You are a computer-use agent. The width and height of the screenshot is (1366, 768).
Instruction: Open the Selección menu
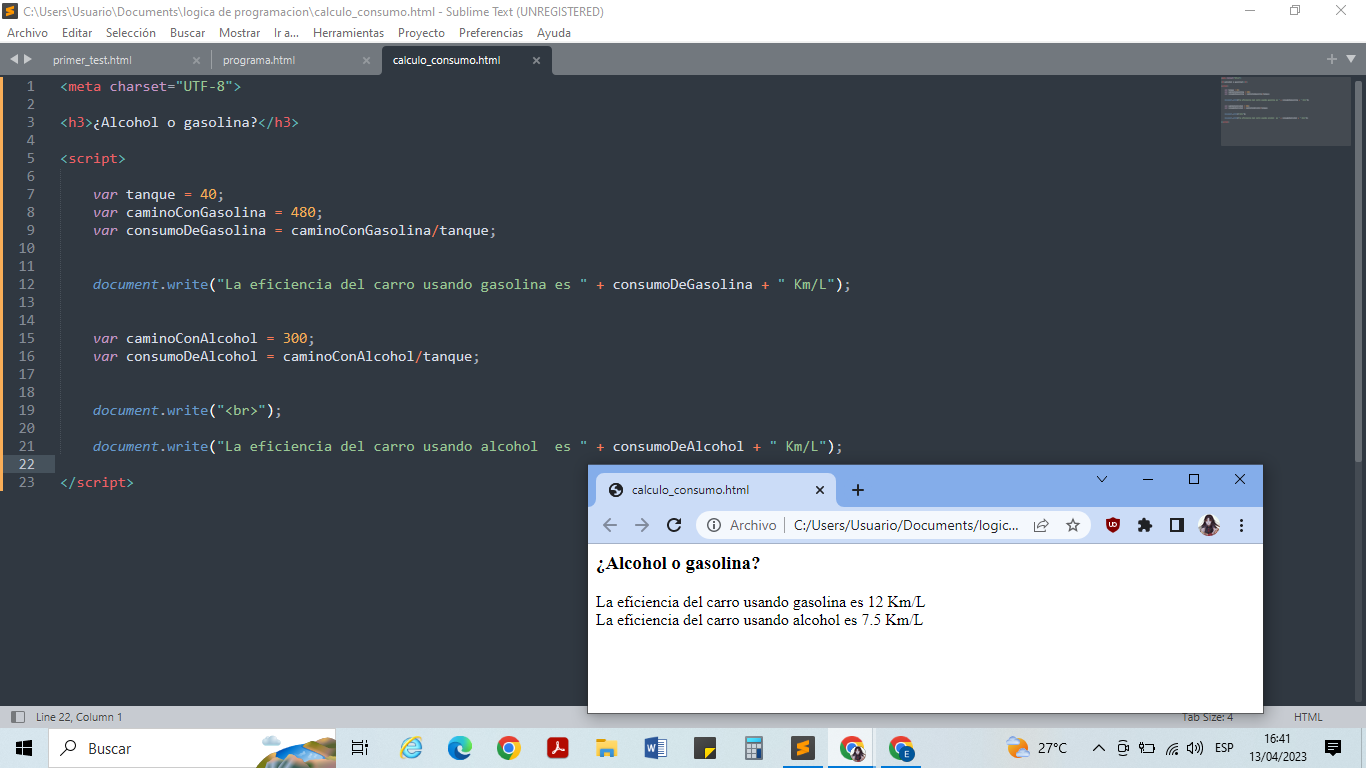(131, 33)
